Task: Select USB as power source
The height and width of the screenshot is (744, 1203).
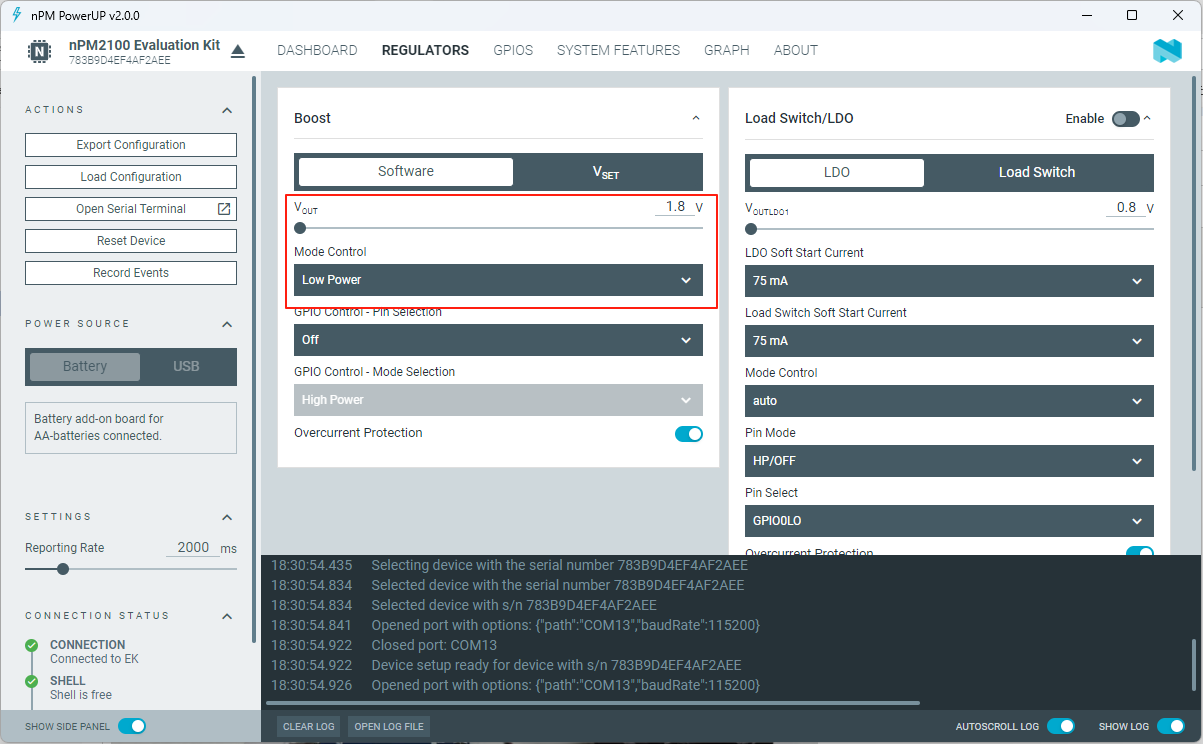Action: point(186,366)
